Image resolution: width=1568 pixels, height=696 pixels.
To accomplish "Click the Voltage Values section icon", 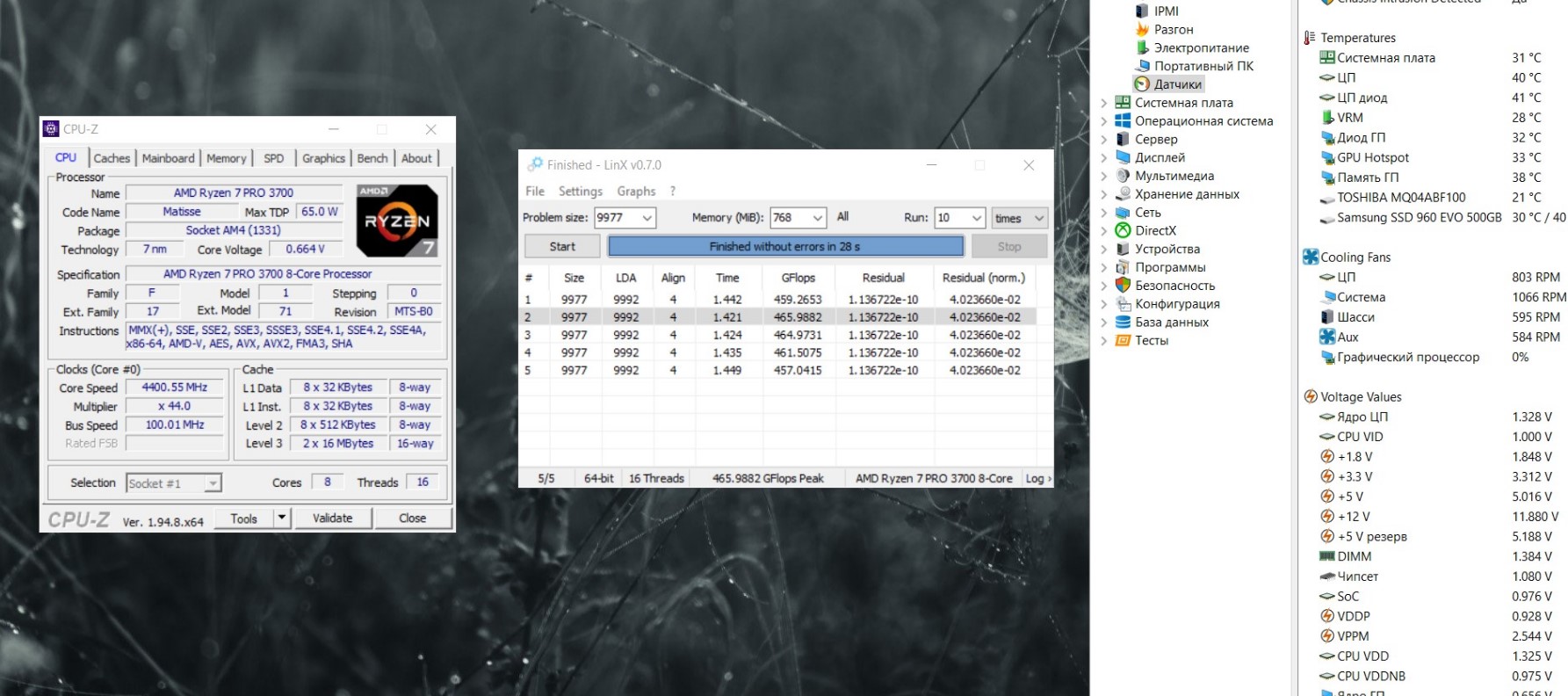I will (x=1311, y=396).
